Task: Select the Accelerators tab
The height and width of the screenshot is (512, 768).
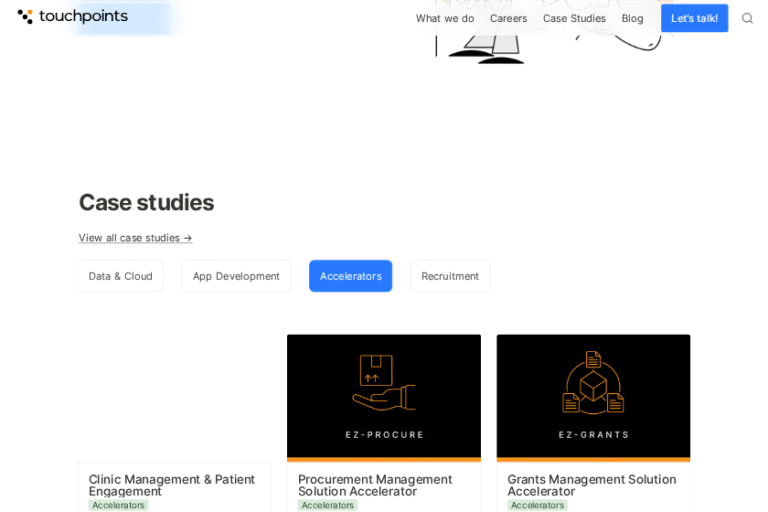Action: point(350,276)
